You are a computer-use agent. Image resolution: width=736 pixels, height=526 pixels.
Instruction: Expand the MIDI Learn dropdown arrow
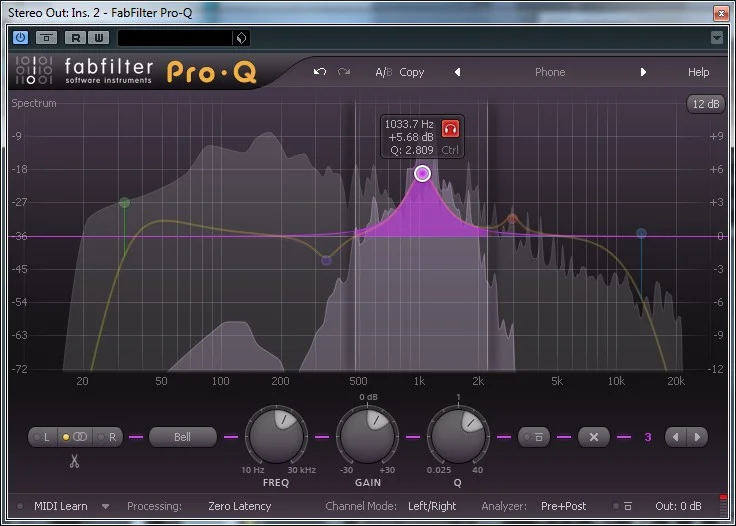point(105,506)
